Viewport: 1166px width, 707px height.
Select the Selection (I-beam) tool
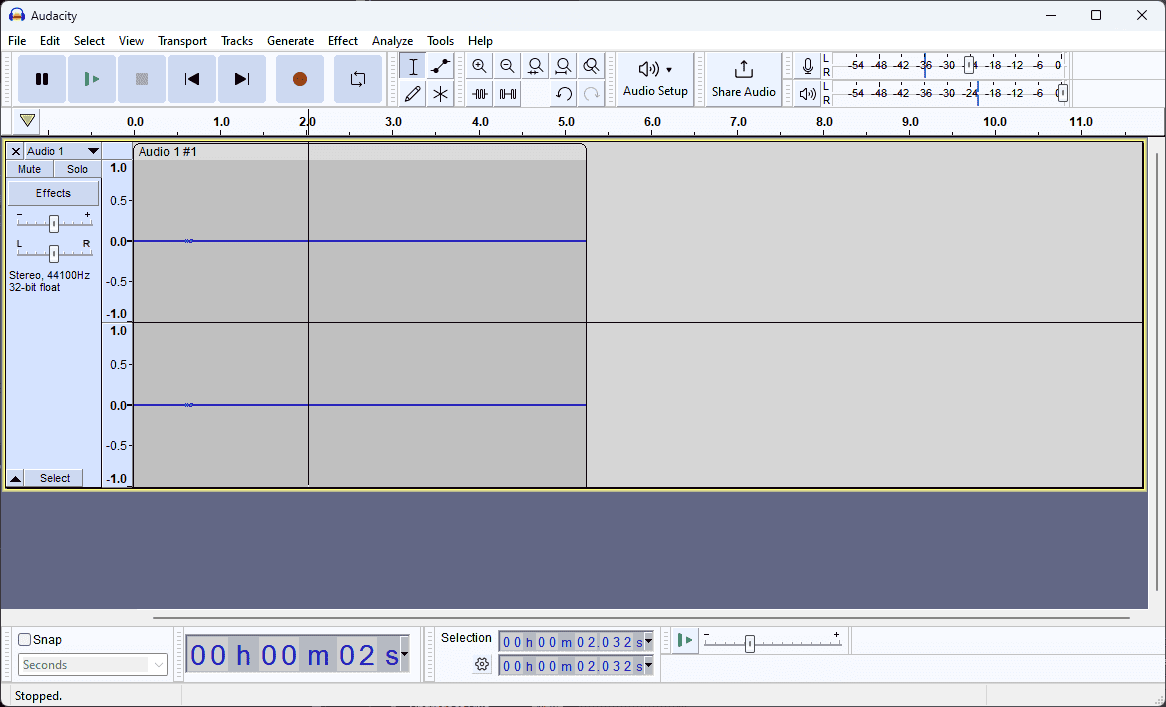[x=413, y=66]
